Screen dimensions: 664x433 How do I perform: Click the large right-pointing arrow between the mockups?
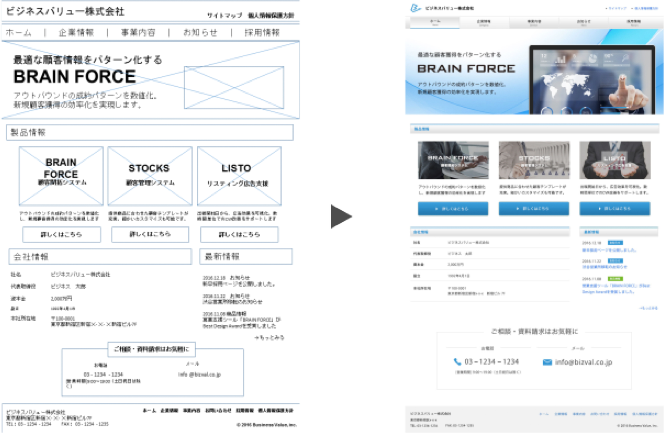click(342, 217)
